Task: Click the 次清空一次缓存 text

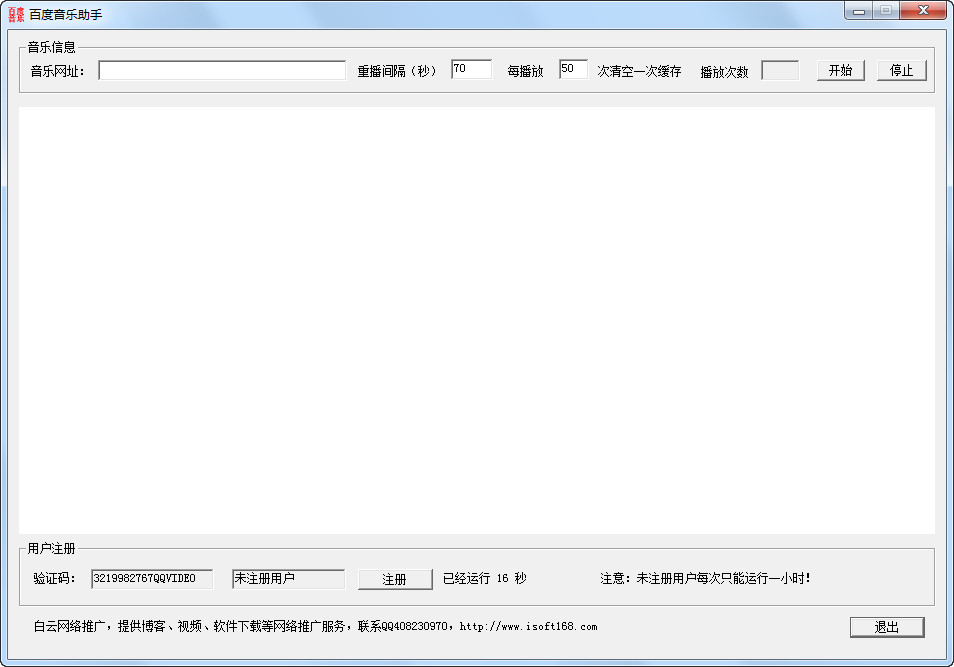Action: [x=639, y=71]
